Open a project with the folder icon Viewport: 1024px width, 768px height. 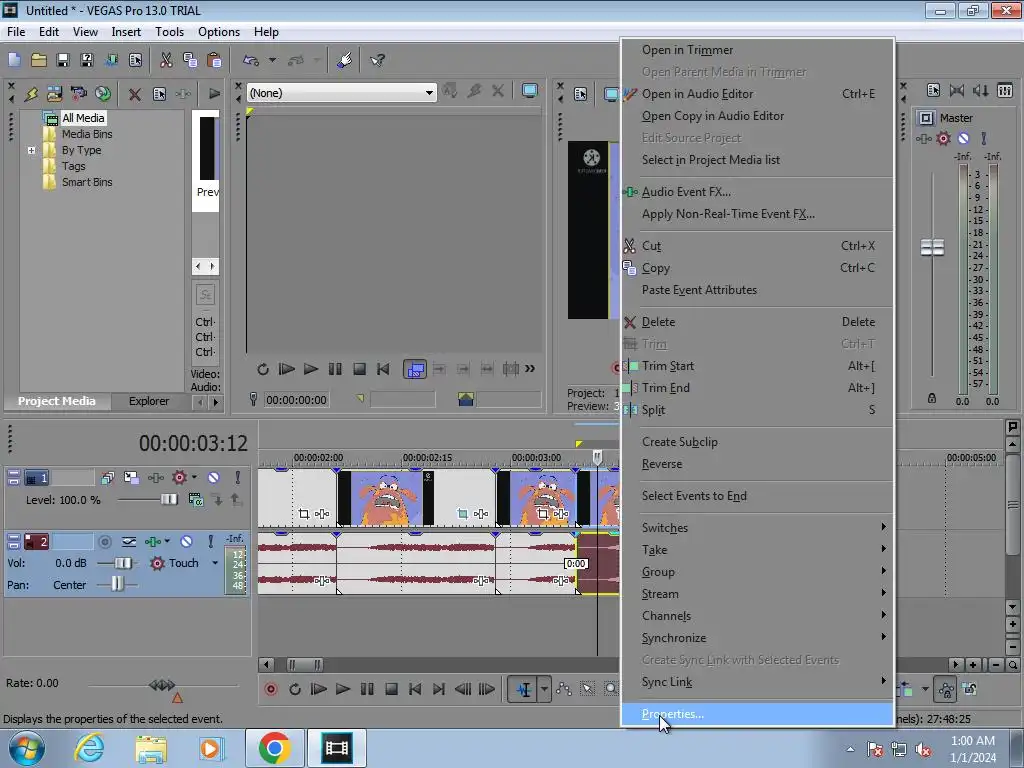39,60
